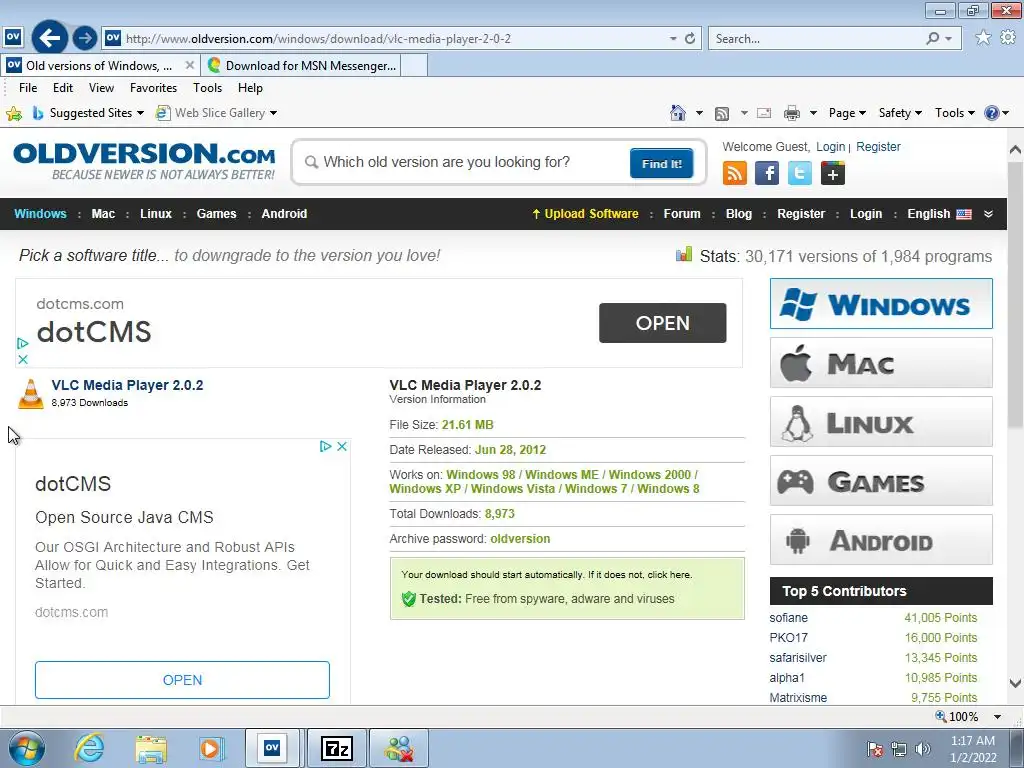This screenshot has width=1024, height=768.
Task: Open the File menu
Action: [x=28, y=88]
